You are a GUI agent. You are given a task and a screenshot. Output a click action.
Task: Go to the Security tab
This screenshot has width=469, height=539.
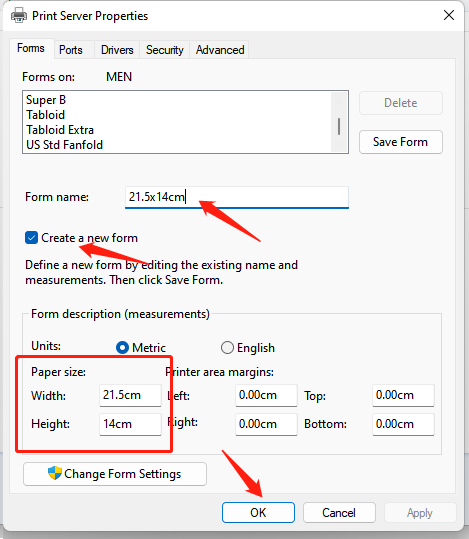click(x=164, y=50)
